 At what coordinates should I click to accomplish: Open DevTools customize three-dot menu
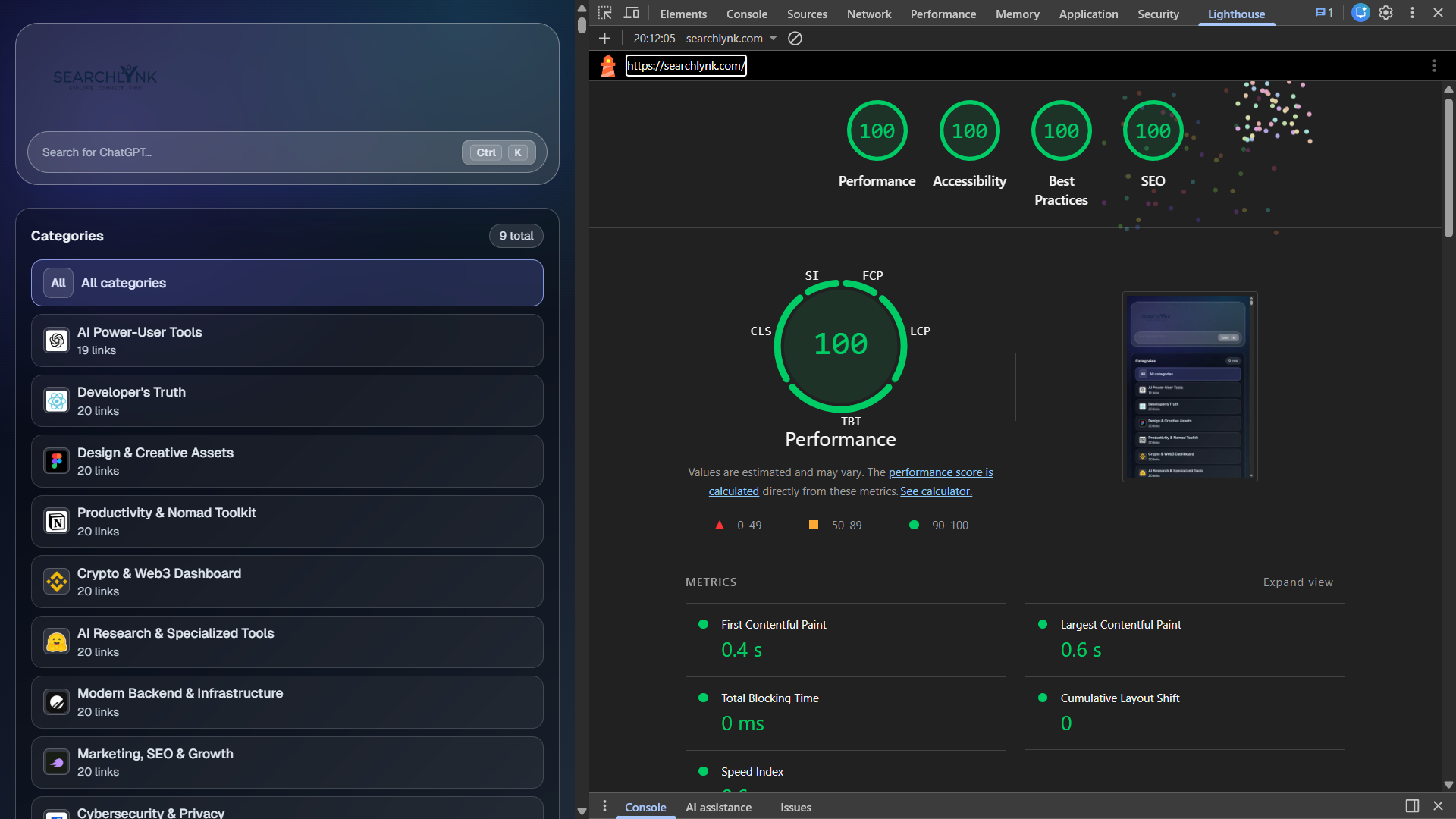(1412, 13)
